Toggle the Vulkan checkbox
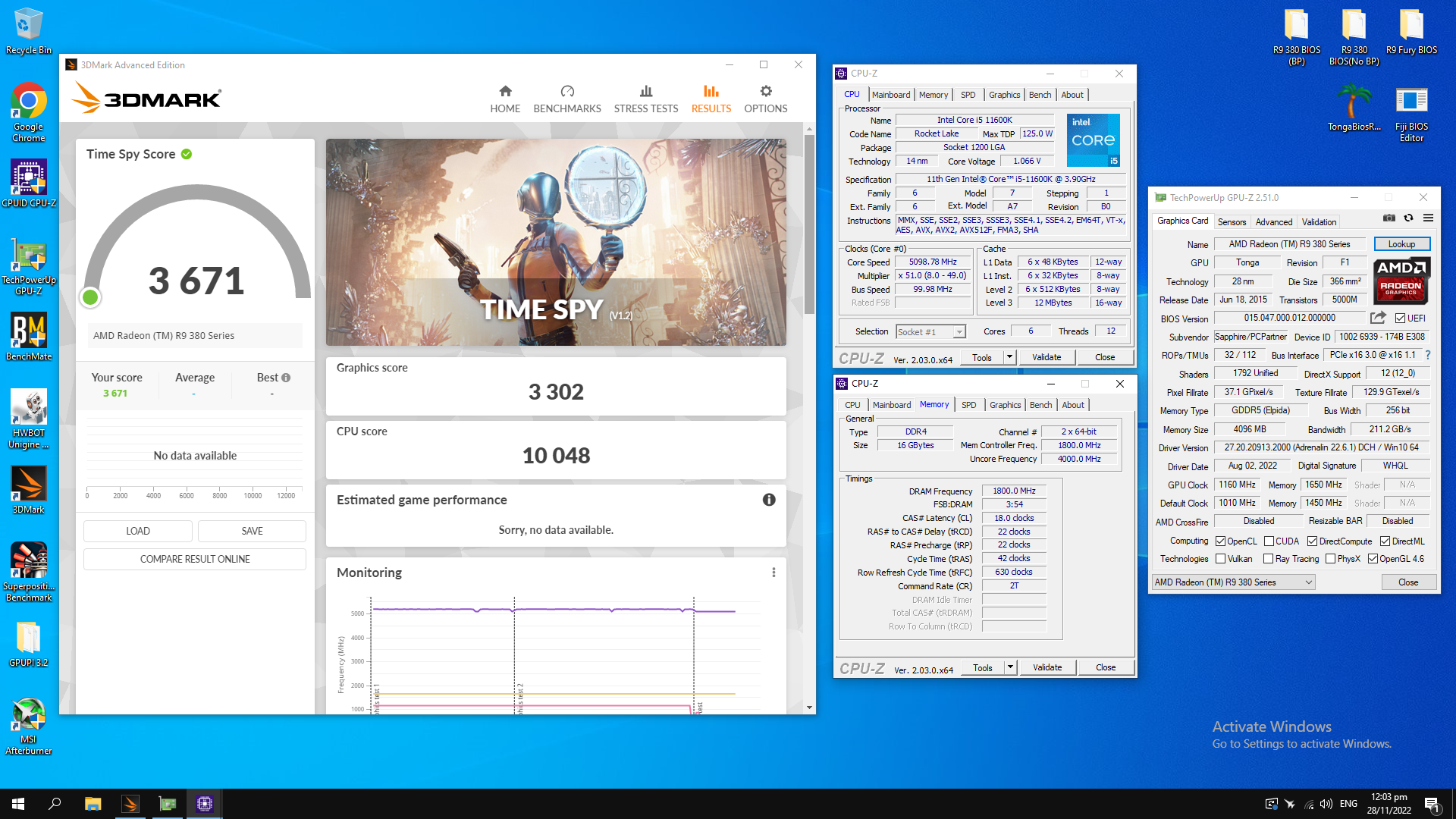This screenshot has width=1456, height=819. point(1220,559)
